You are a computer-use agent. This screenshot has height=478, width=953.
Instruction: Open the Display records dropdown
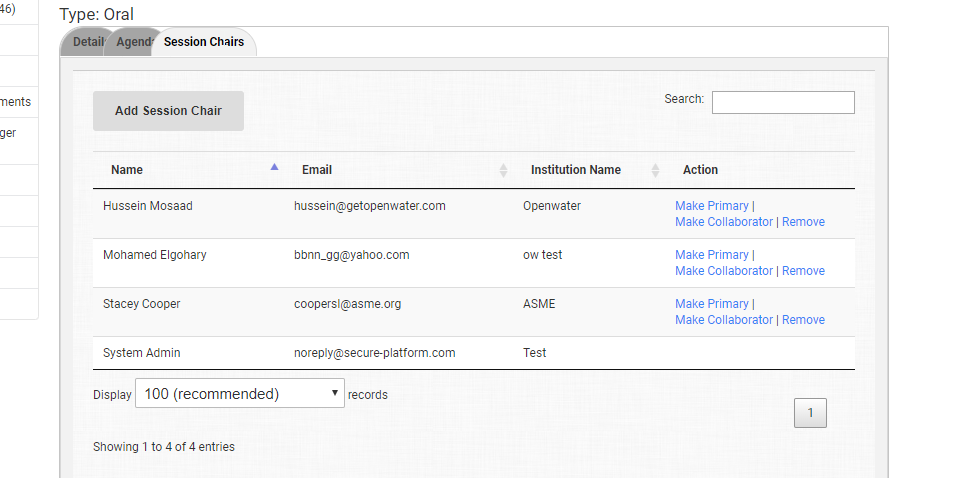(239, 394)
